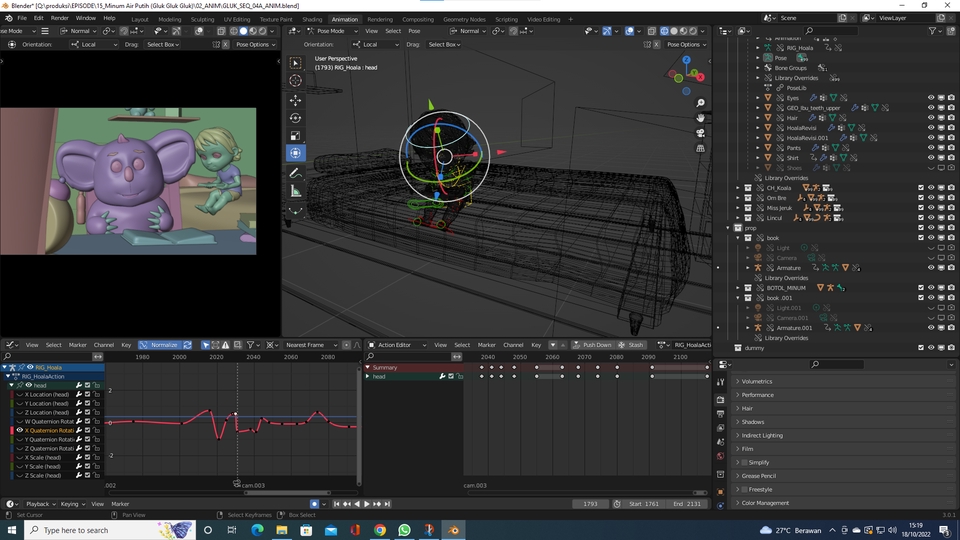The height and width of the screenshot is (540, 960).
Task: Open the Local orientation dropdown in the right viewport
Action: 376,44
